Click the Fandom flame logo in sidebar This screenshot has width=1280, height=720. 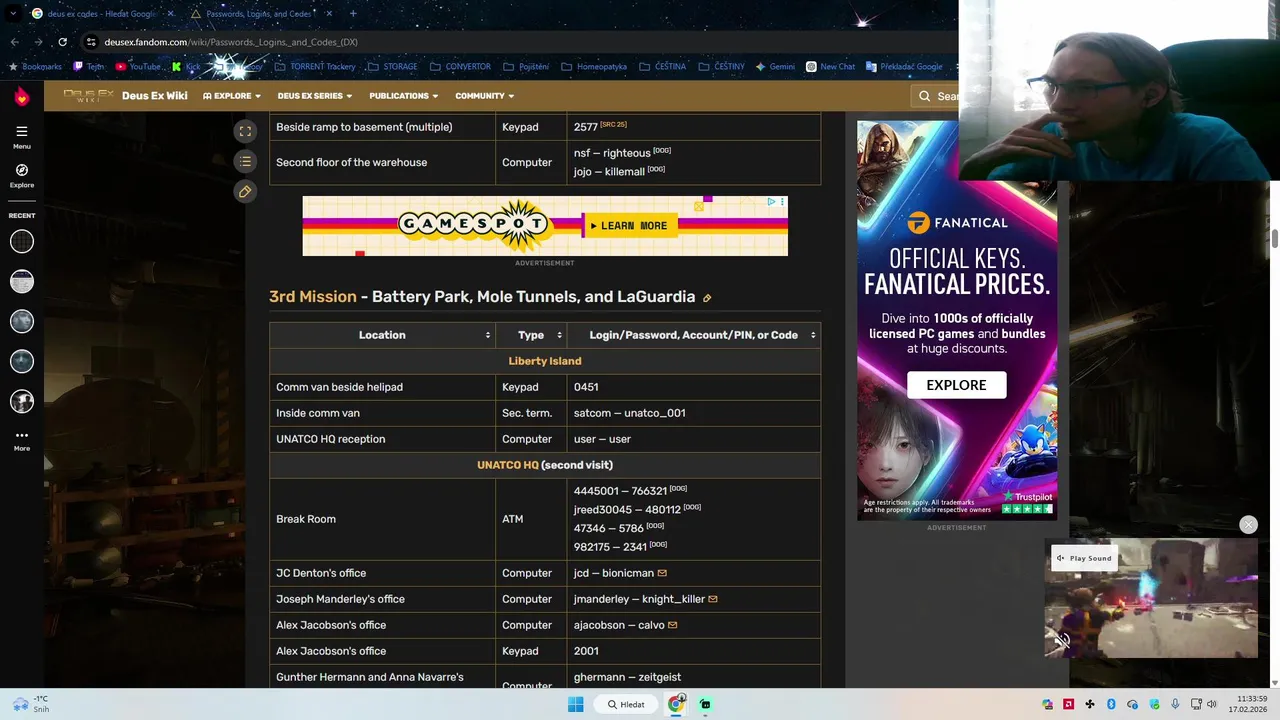coord(22,96)
